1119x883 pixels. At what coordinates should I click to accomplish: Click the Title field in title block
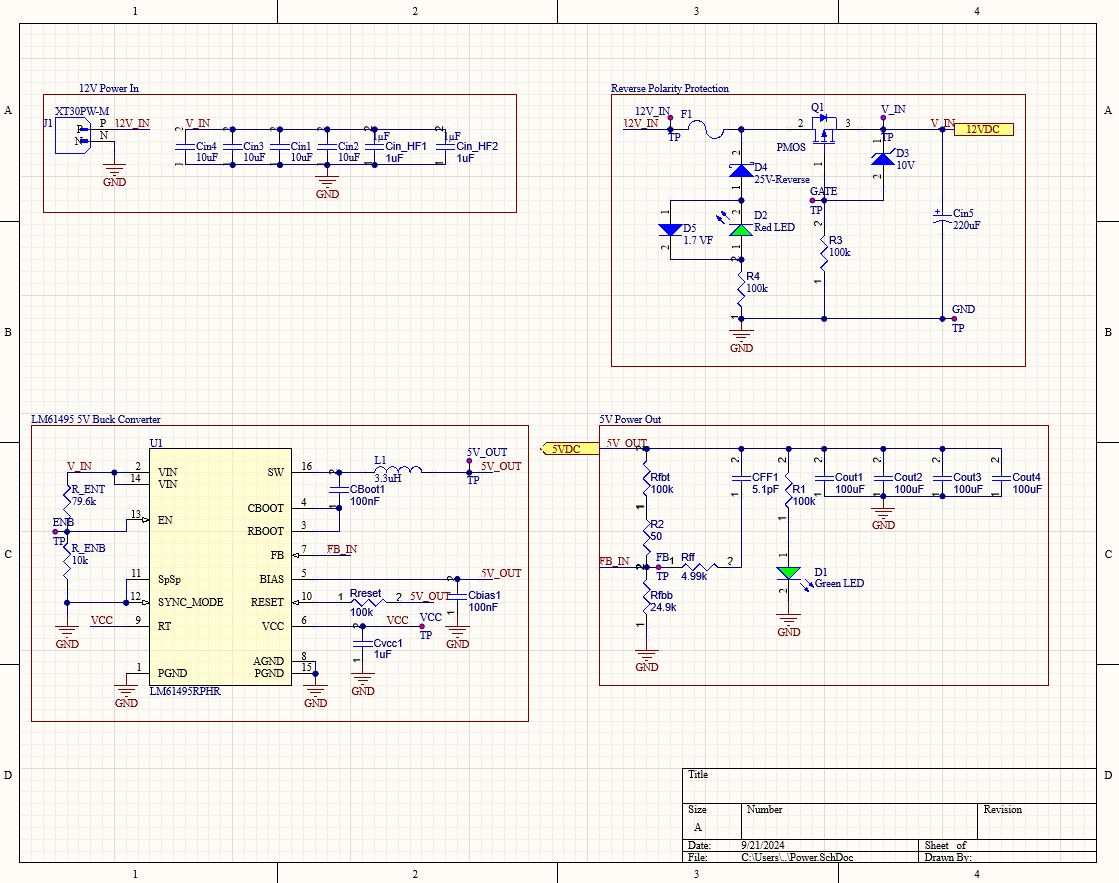coord(889,786)
